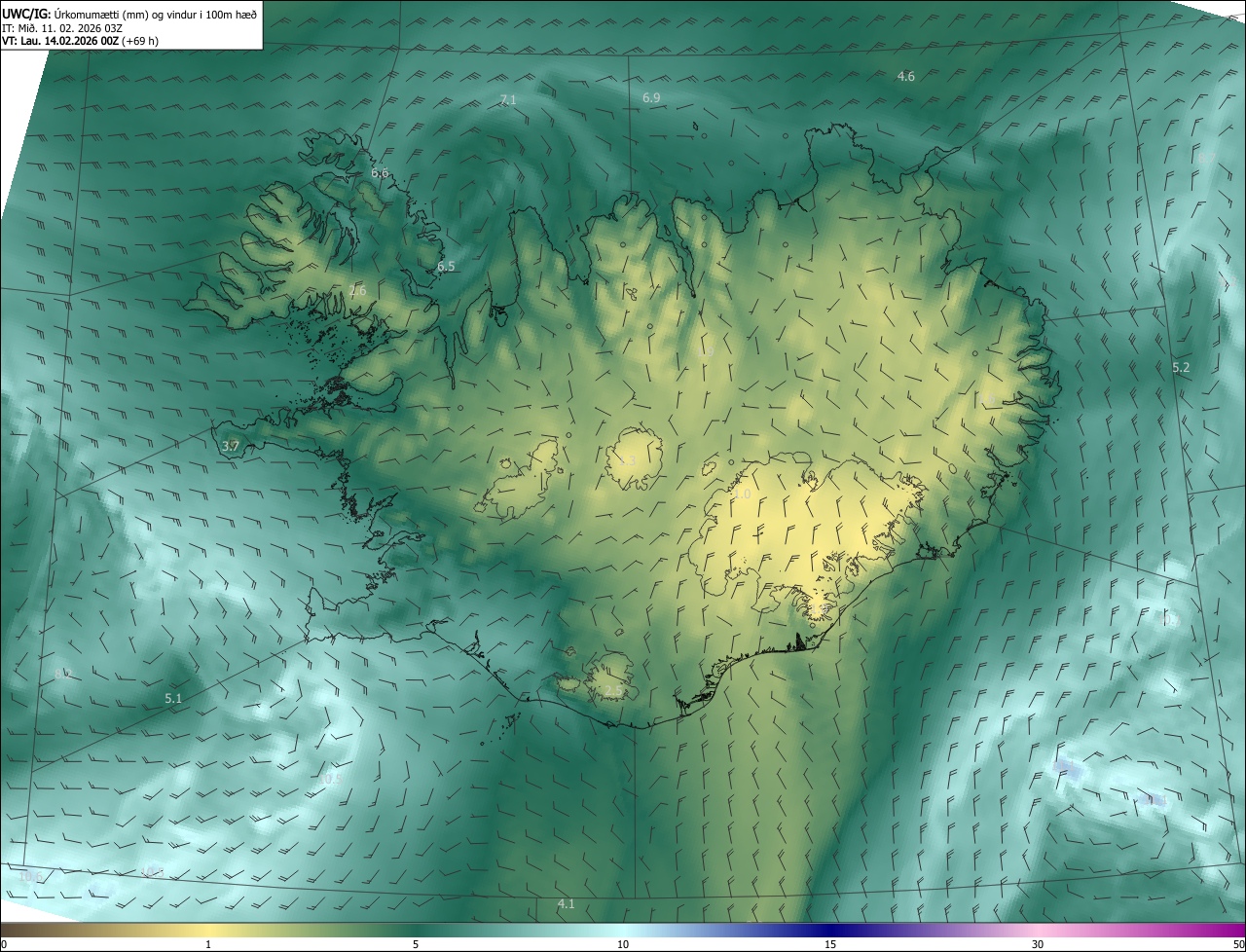
Task: Click the map value label "6.9"
Action: click(x=651, y=97)
